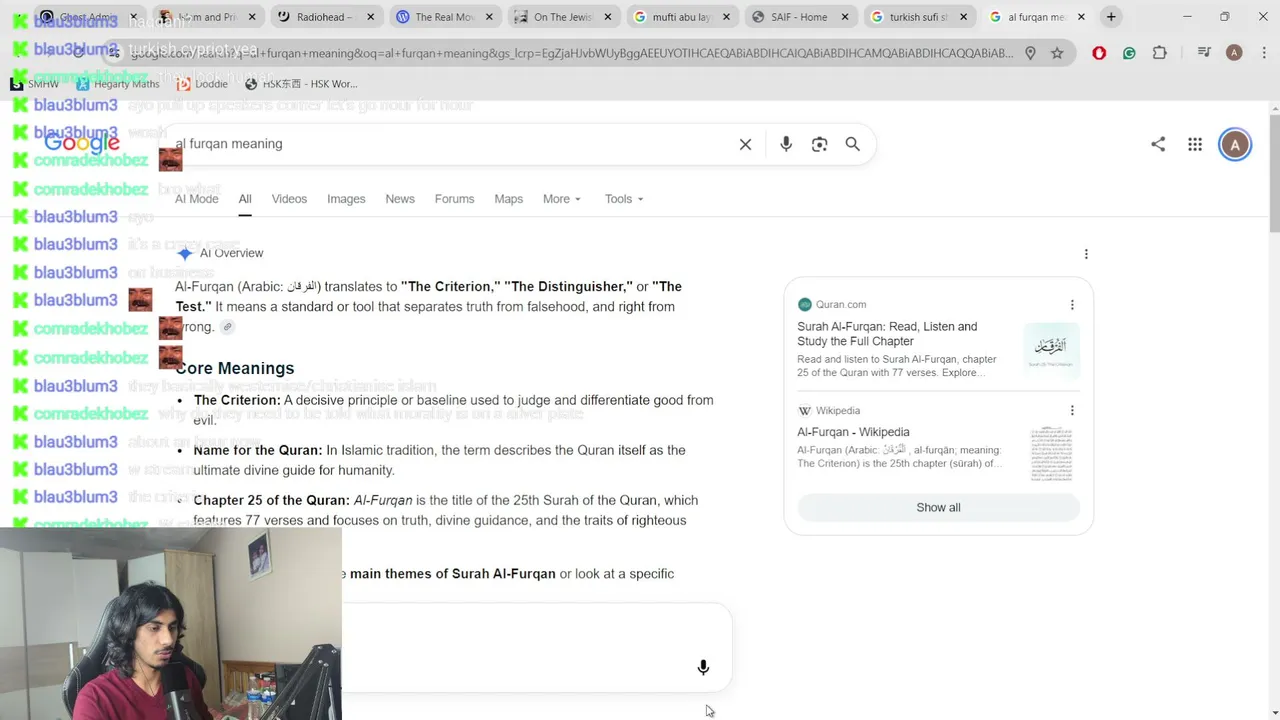Open the Al-Furqan - Wikipedia result
This screenshot has height=720, width=1280.
tap(853, 433)
